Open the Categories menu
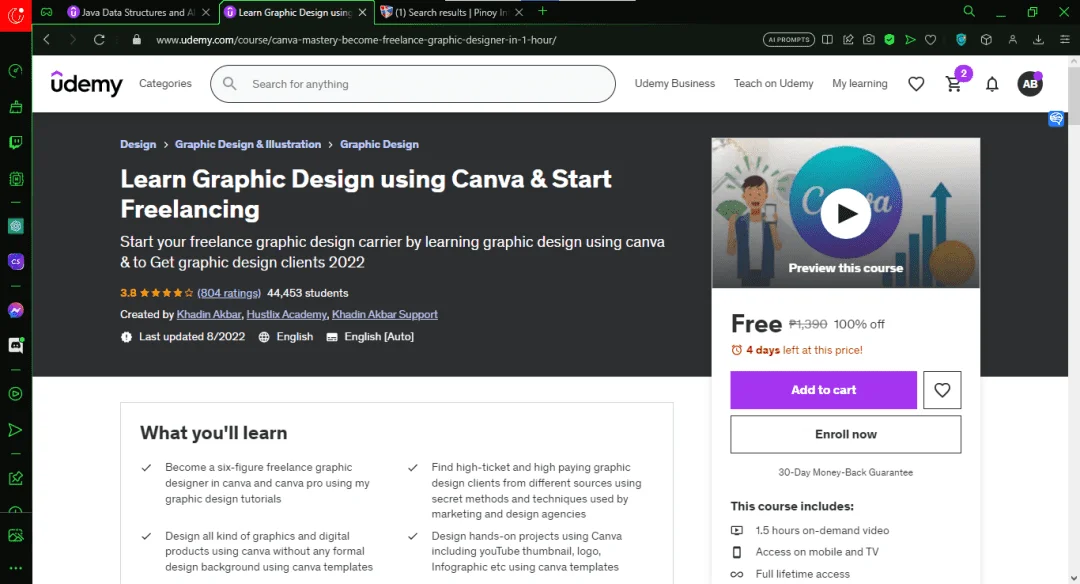Screen dimensions: 1080x584 click(165, 83)
